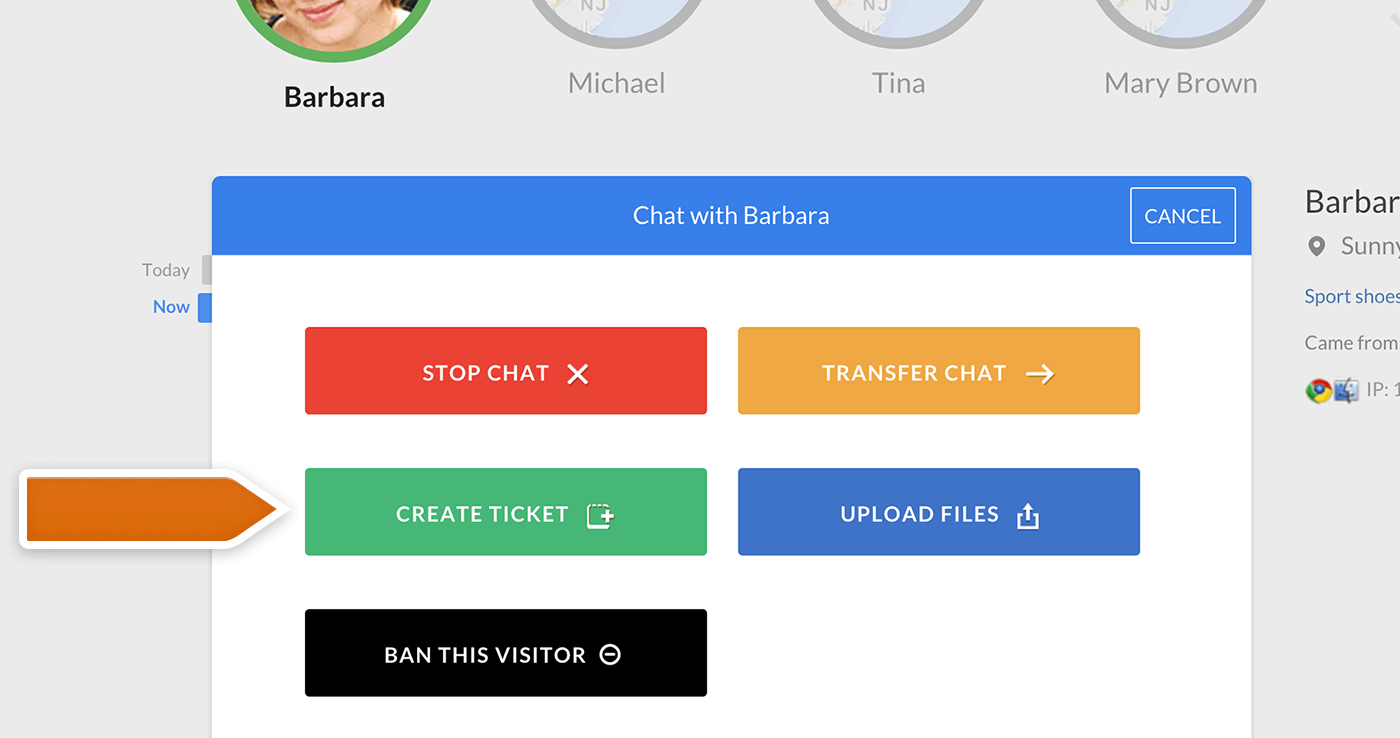Click the Now timeline marker
The image size is (1400, 738).
click(x=171, y=307)
